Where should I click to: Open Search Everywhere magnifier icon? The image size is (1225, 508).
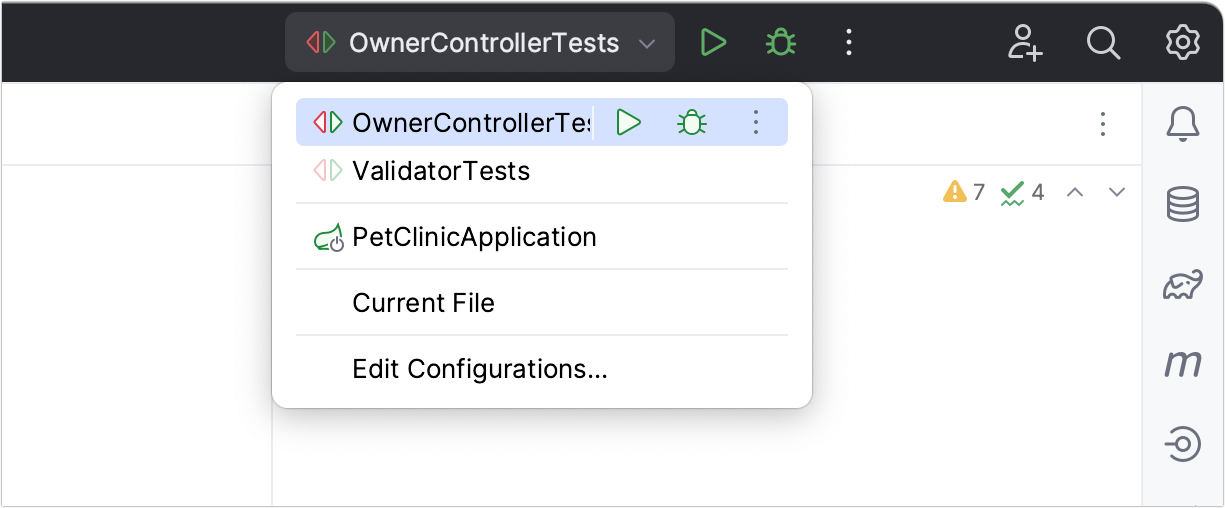pyautogui.click(x=1103, y=43)
